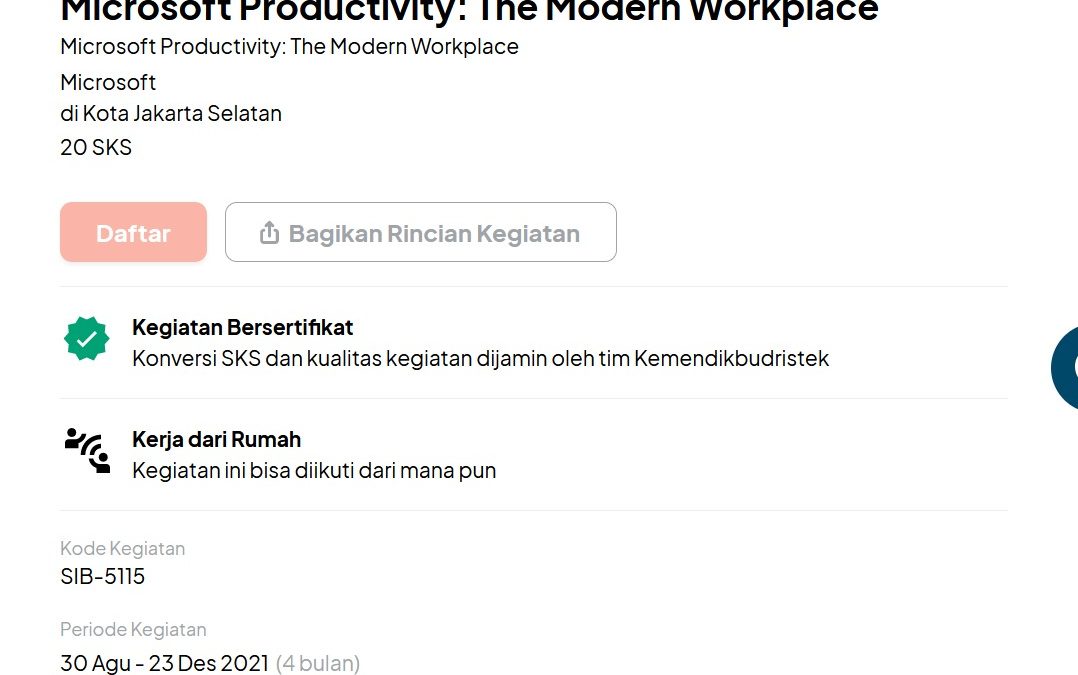Click the 20 SKS credit text
Image resolution: width=1078 pixels, height=675 pixels.
(x=96, y=147)
